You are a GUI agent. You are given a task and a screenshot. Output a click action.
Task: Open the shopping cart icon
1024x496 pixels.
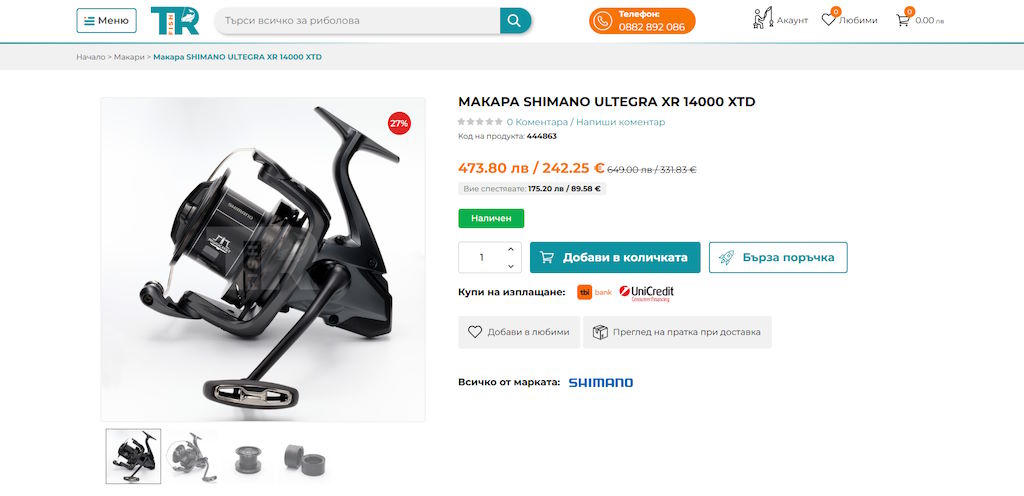(x=903, y=20)
